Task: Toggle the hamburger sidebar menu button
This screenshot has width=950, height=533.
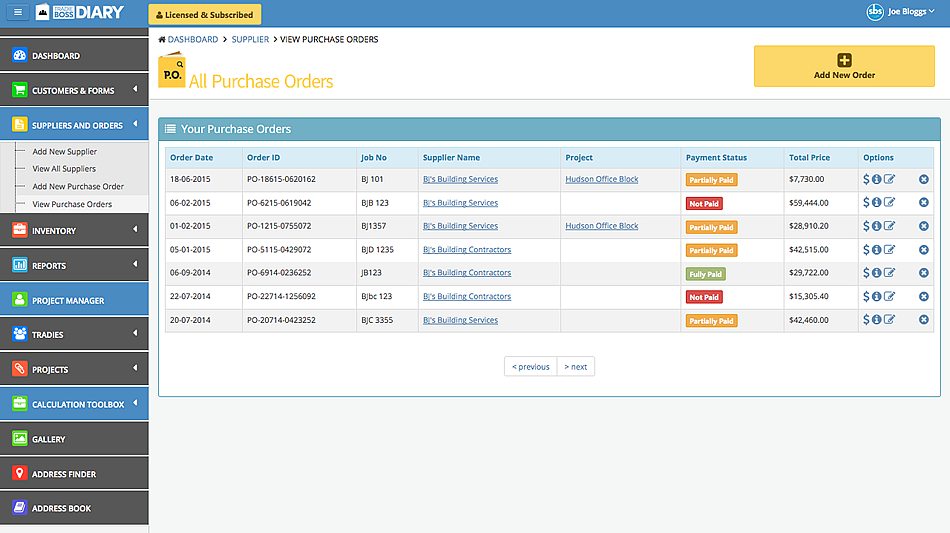Action: [18, 12]
